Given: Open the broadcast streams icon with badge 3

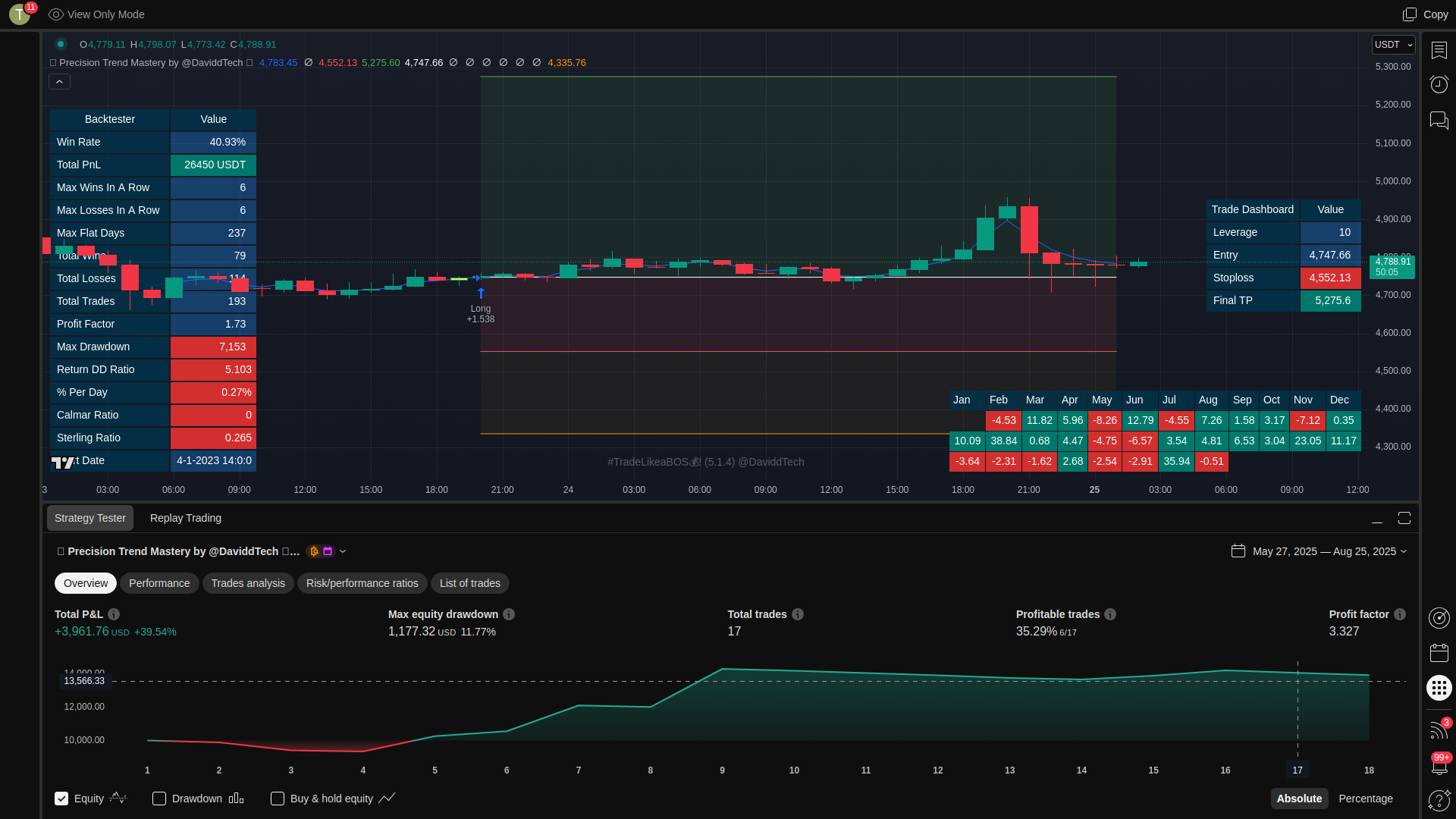Looking at the screenshot, I should point(1439,729).
